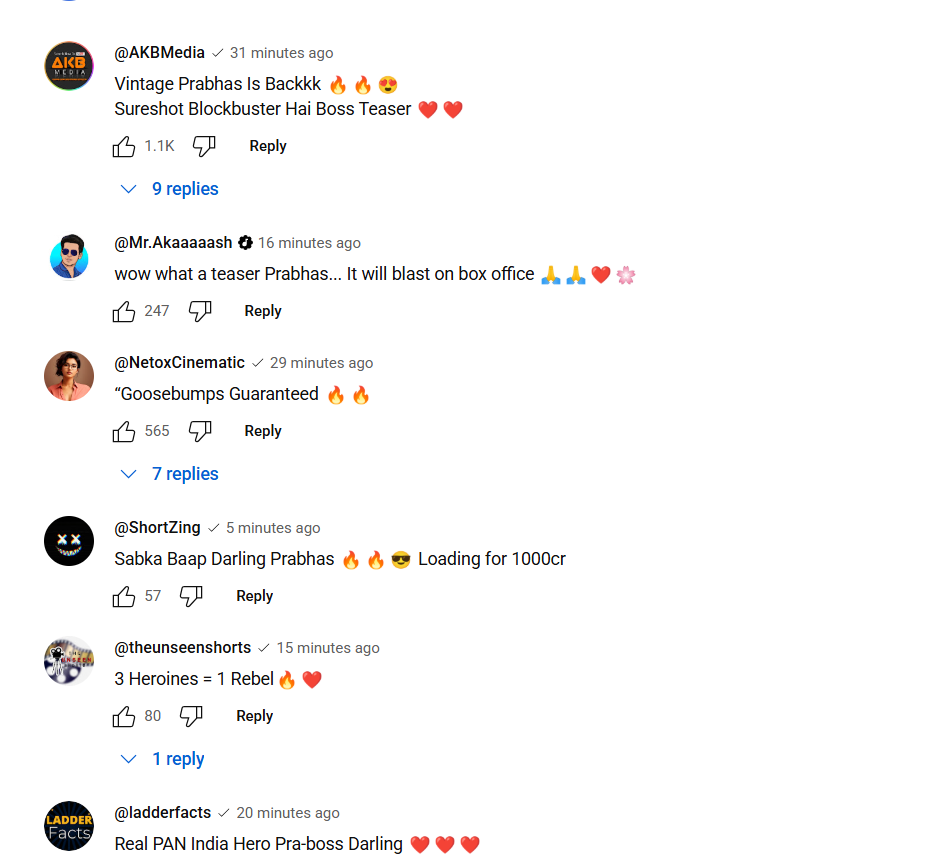This screenshot has width=943, height=854.
Task: Expand 1 reply under theunseenshorts
Action: pyautogui.click(x=162, y=759)
